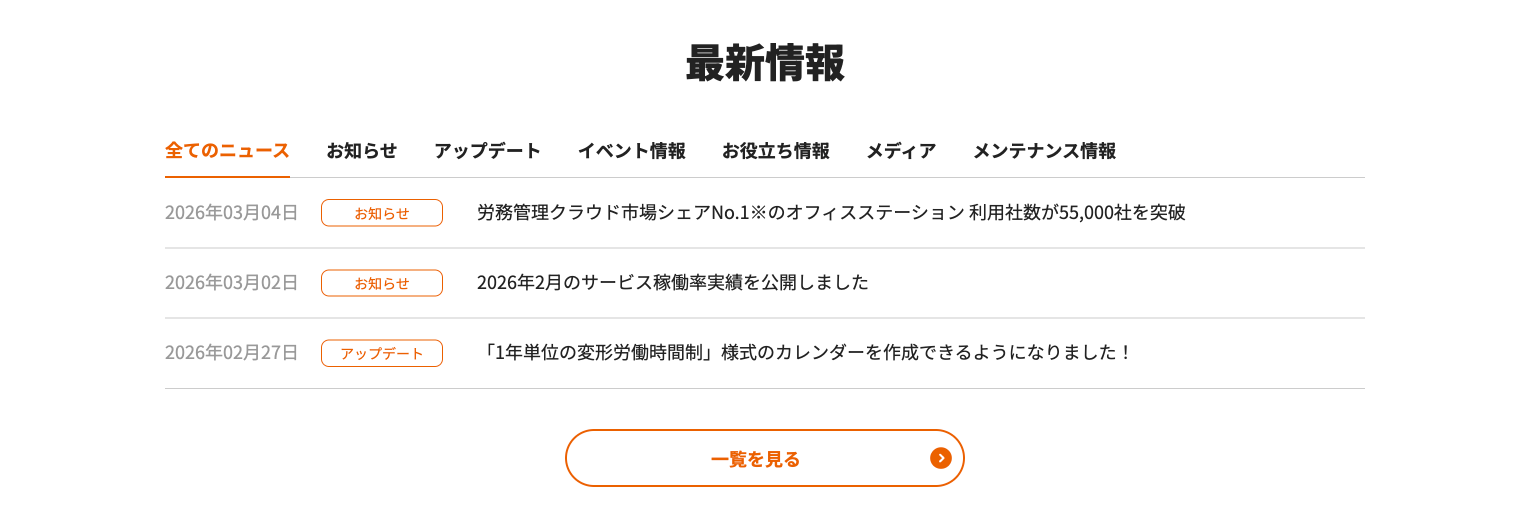Click the 一覧を見る button label
The height and width of the screenshot is (527, 1530).
point(755,459)
